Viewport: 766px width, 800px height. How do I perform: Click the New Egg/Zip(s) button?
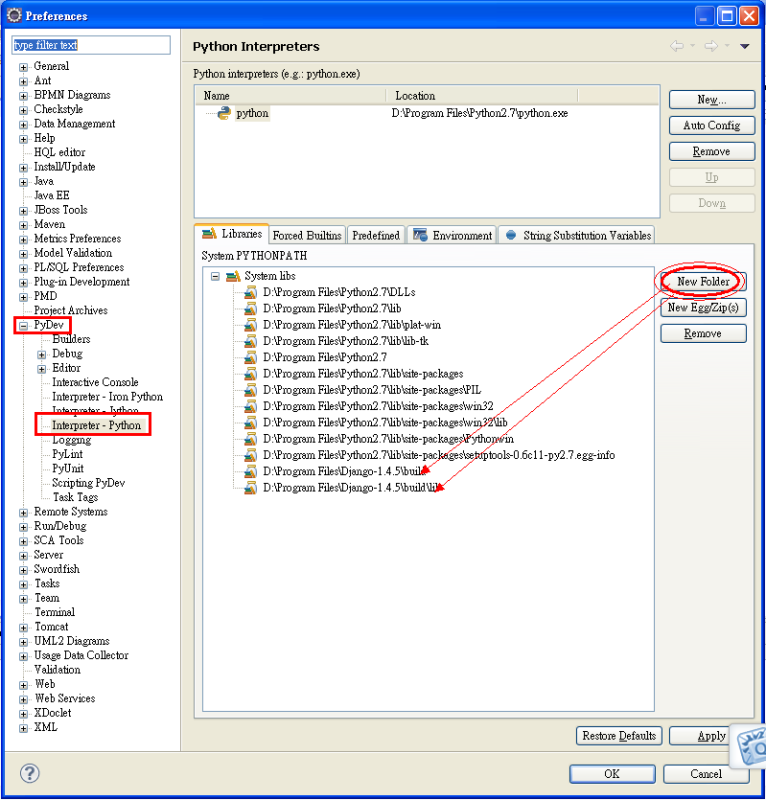click(703, 308)
